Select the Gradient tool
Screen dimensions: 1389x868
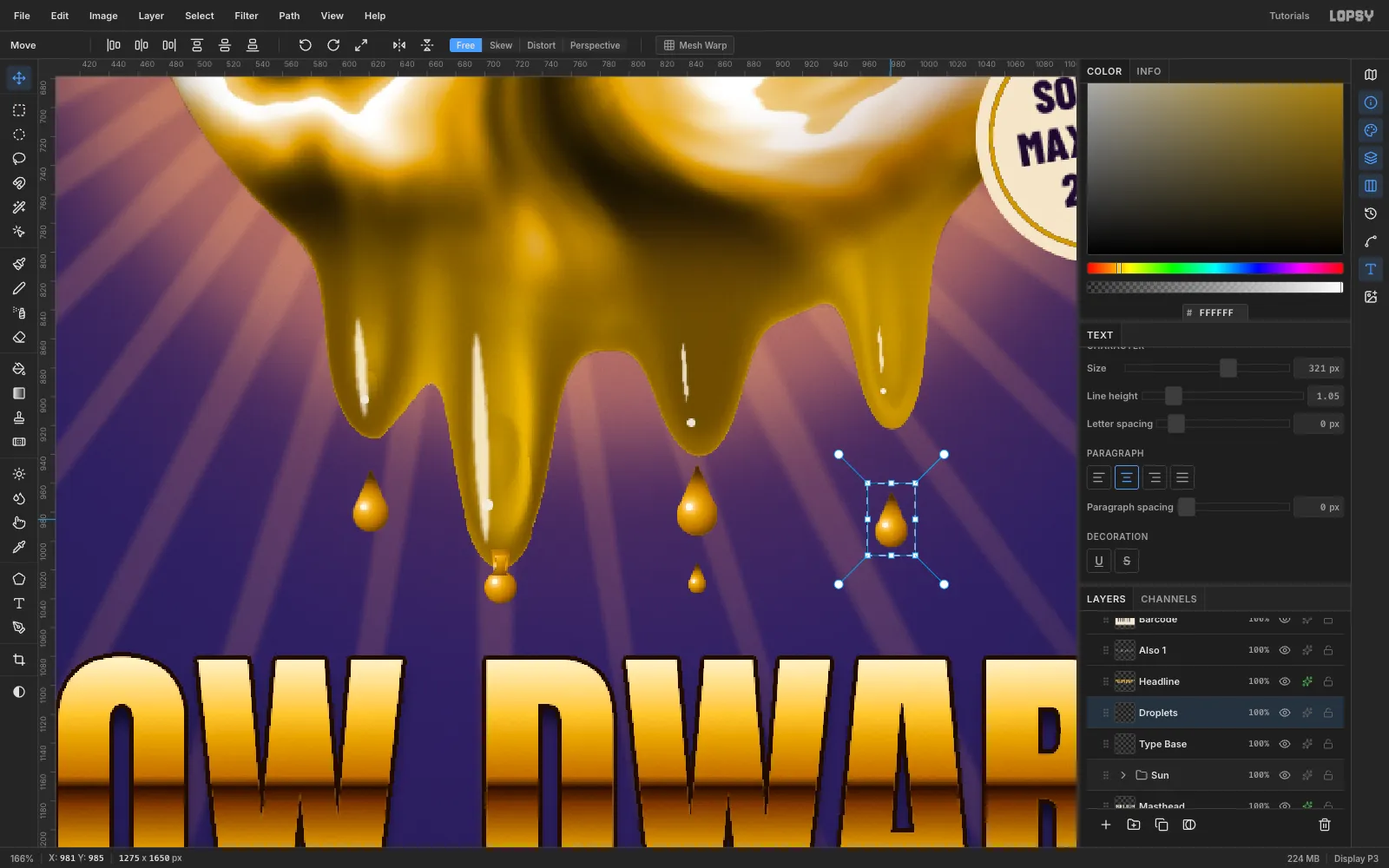[19, 393]
